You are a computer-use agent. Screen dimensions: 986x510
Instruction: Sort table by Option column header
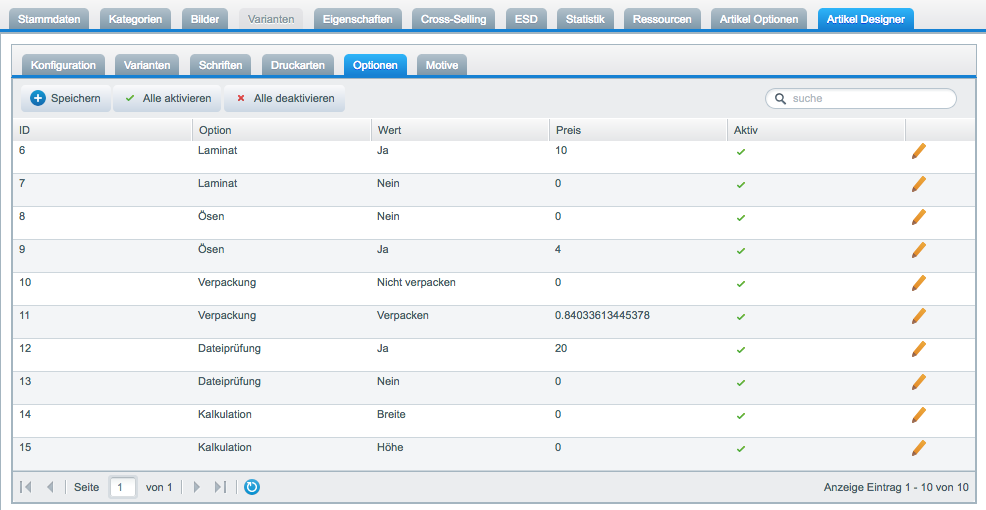(x=215, y=130)
